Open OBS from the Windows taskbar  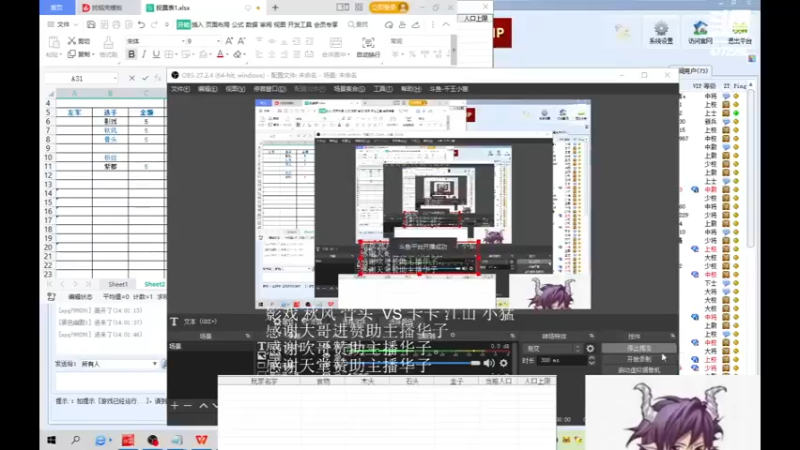pyautogui.click(x=153, y=440)
